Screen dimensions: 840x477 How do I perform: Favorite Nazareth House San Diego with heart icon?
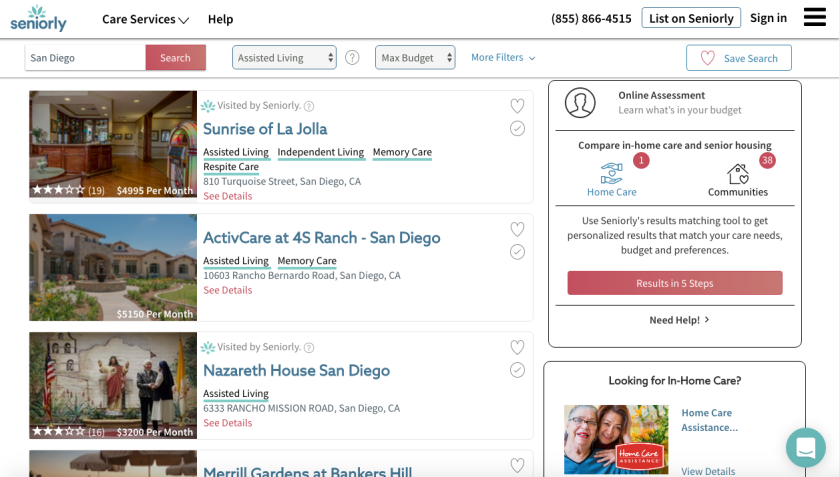coord(517,347)
